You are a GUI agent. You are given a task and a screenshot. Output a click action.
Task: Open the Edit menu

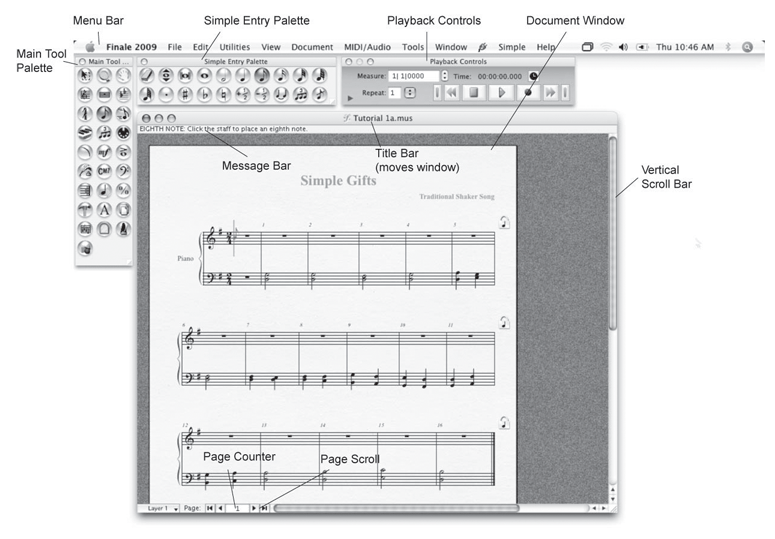point(200,47)
